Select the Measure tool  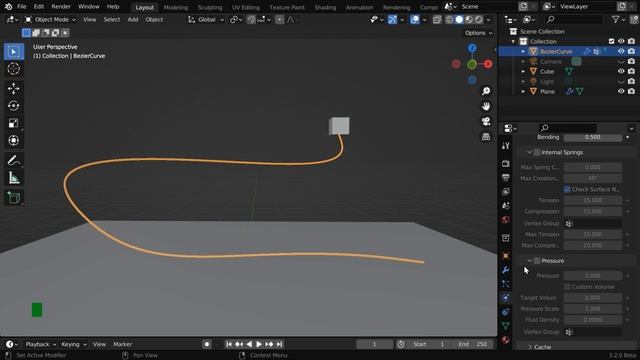click(13, 178)
